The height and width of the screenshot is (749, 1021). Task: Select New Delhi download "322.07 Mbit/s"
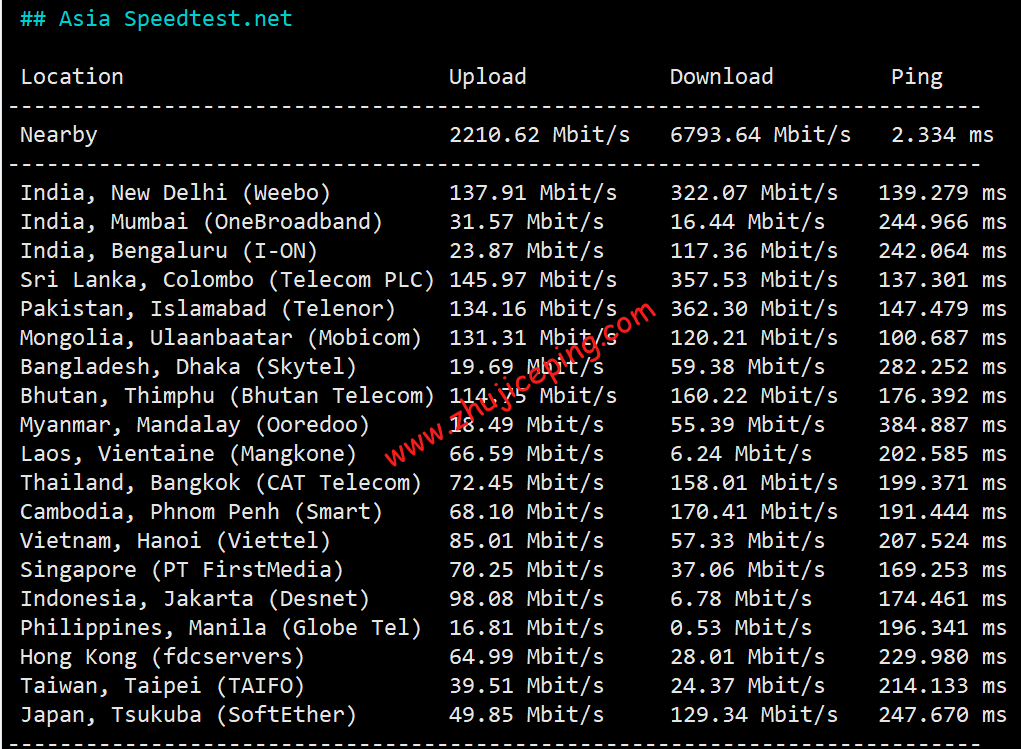click(x=754, y=193)
